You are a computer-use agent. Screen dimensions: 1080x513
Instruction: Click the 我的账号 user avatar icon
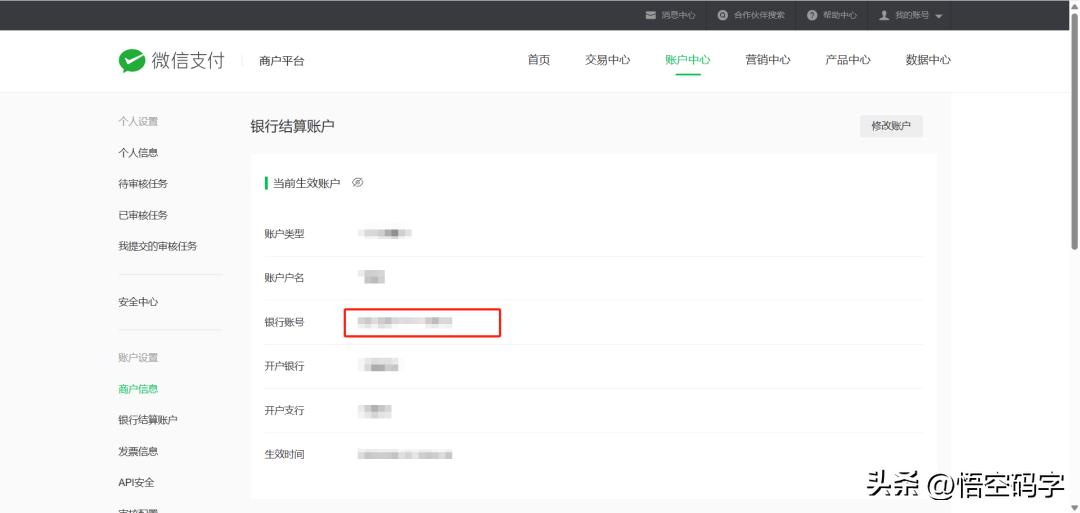[884, 15]
